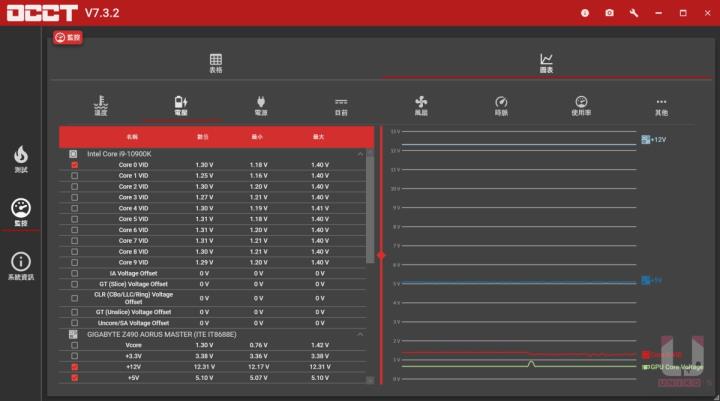Open the info icon in title bar
720x401 pixels.
point(585,13)
